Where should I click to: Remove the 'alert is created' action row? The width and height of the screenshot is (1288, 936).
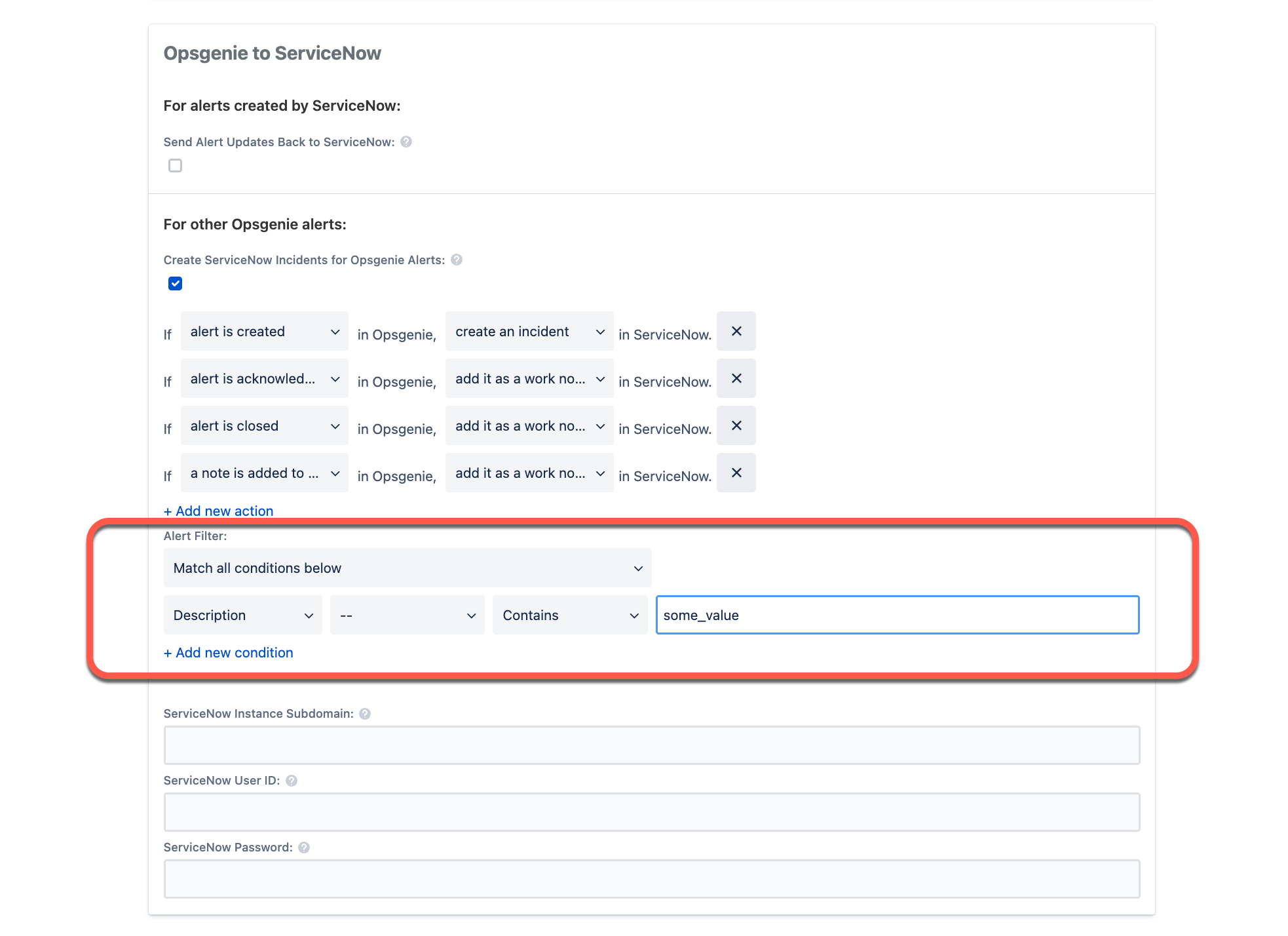point(736,331)
